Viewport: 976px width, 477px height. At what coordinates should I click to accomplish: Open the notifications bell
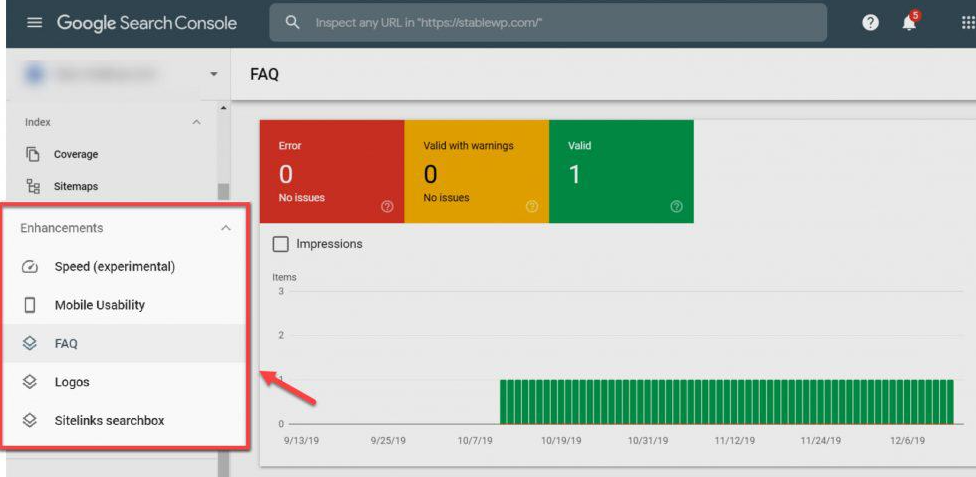coord(909,23)
